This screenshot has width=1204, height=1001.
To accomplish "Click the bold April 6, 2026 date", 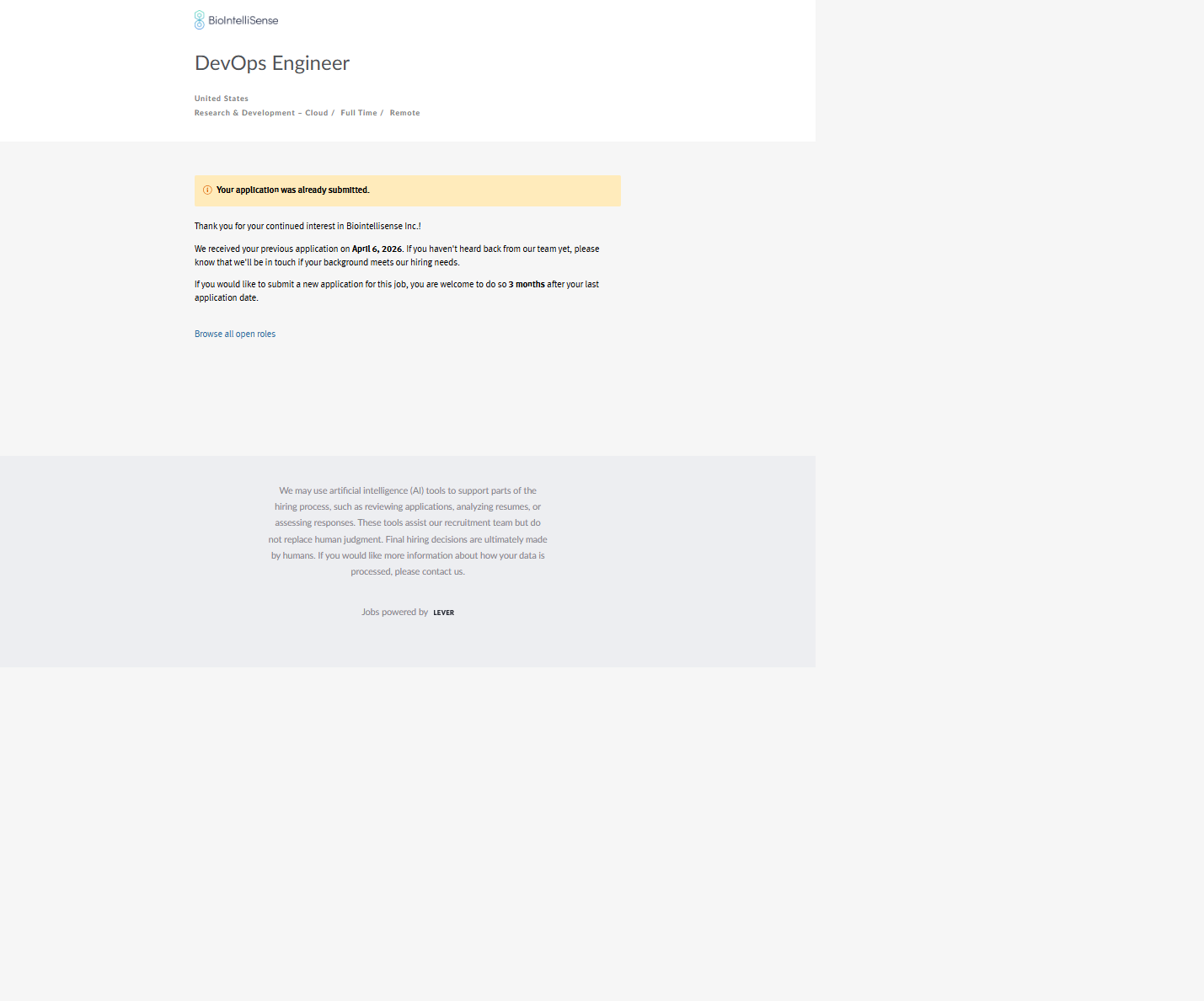I will 377,249.
